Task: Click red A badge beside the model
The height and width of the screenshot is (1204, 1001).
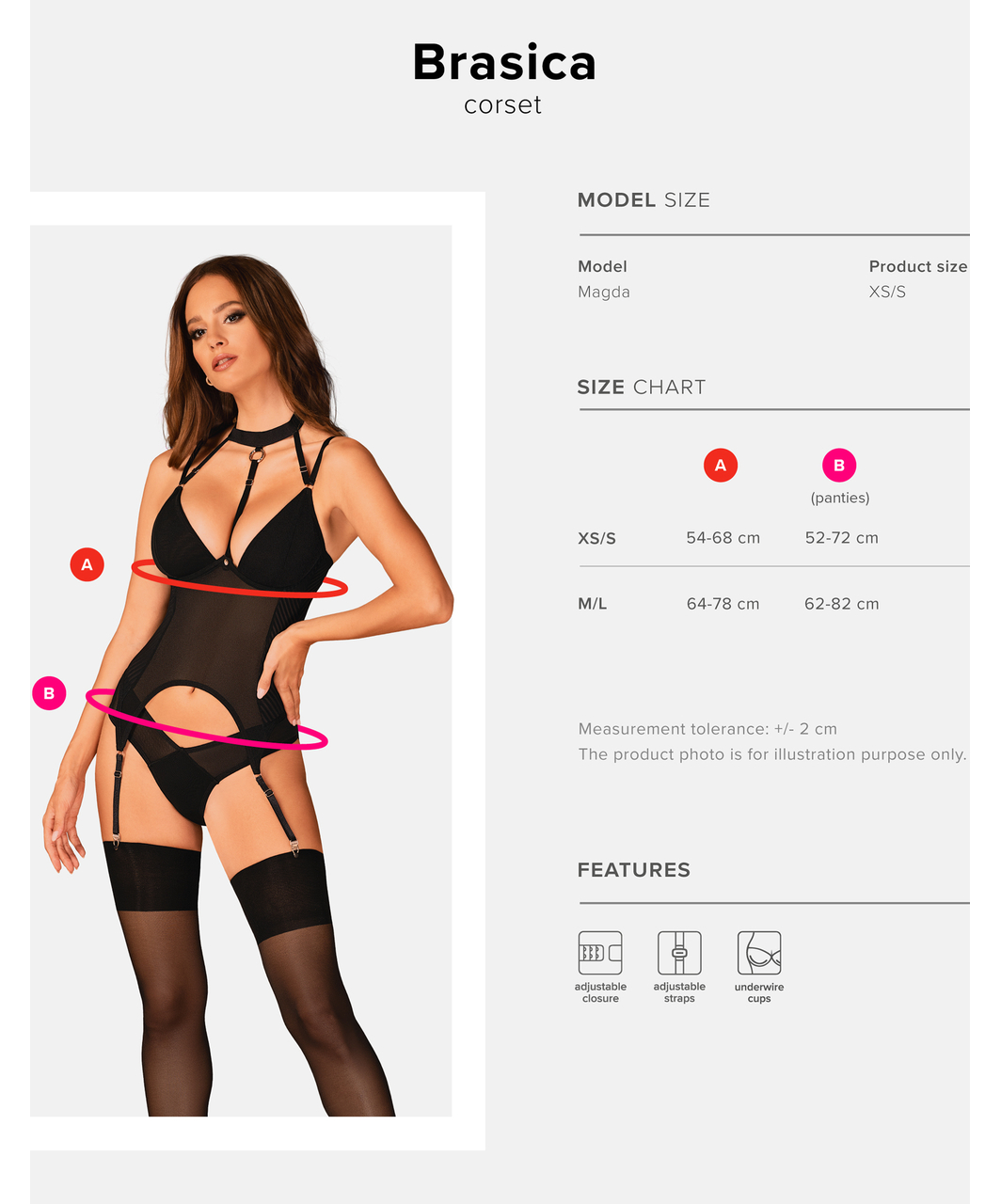Action: (x=87, y=564)
